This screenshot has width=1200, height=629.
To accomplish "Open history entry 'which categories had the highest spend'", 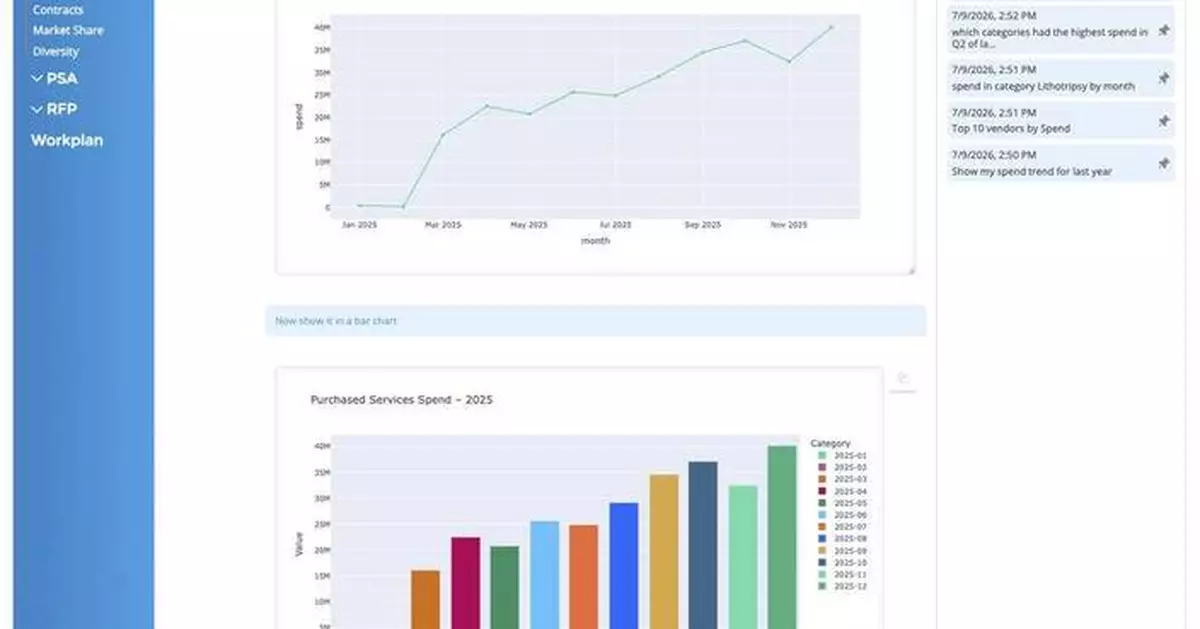I will click(x=1060, y=31).
